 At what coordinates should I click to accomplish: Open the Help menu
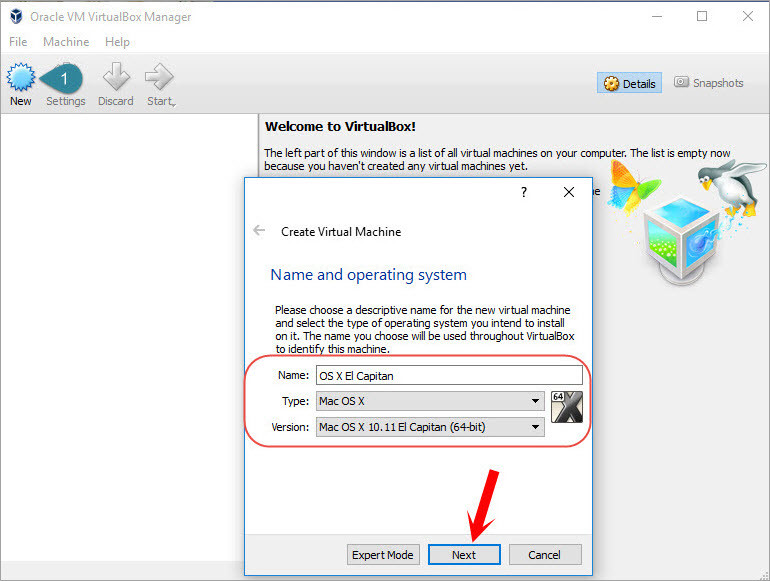117,42
